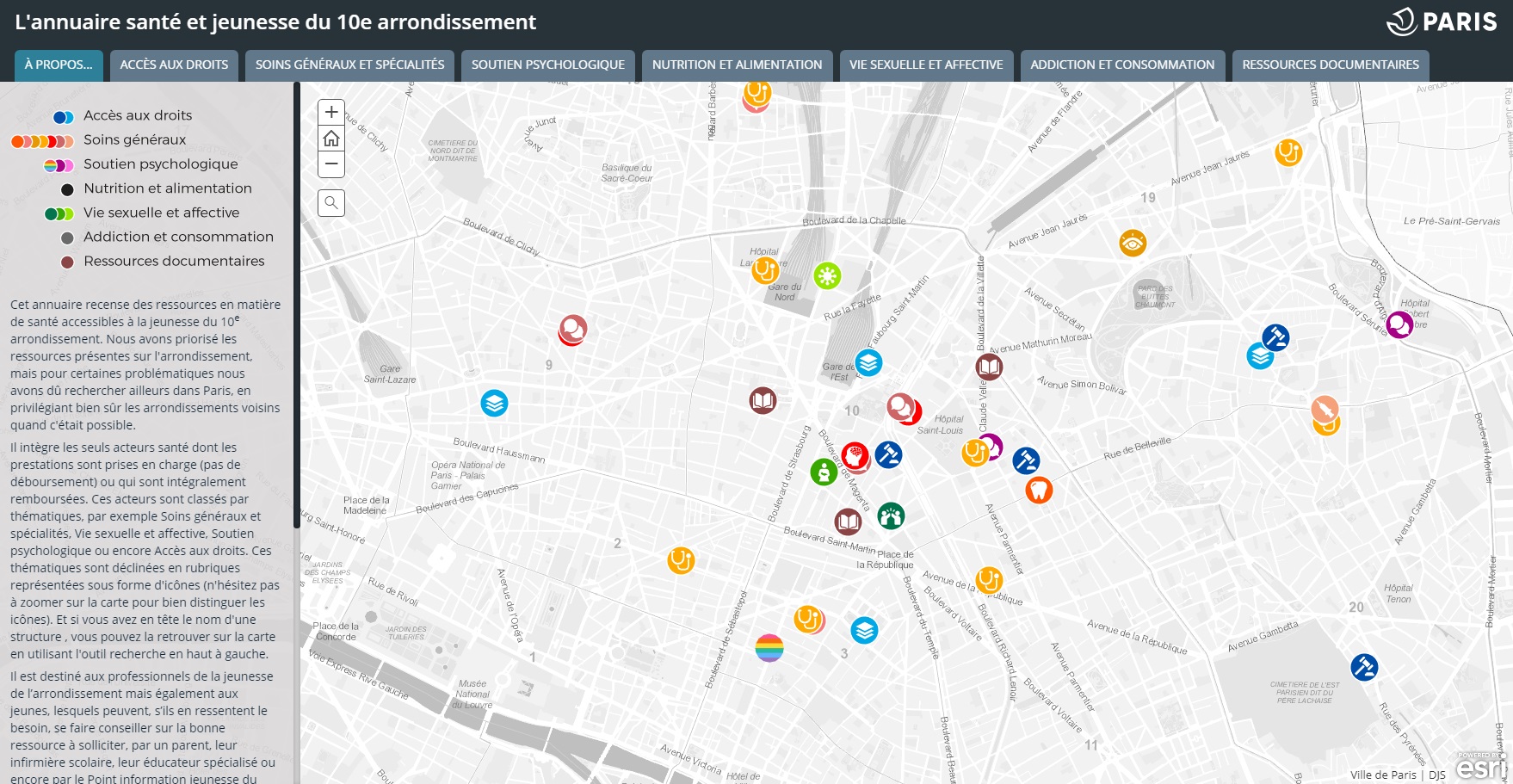Click the brown book marker on Boulevard de la Villette
This screenshot has width=1513, height=784.
[989, 367]
